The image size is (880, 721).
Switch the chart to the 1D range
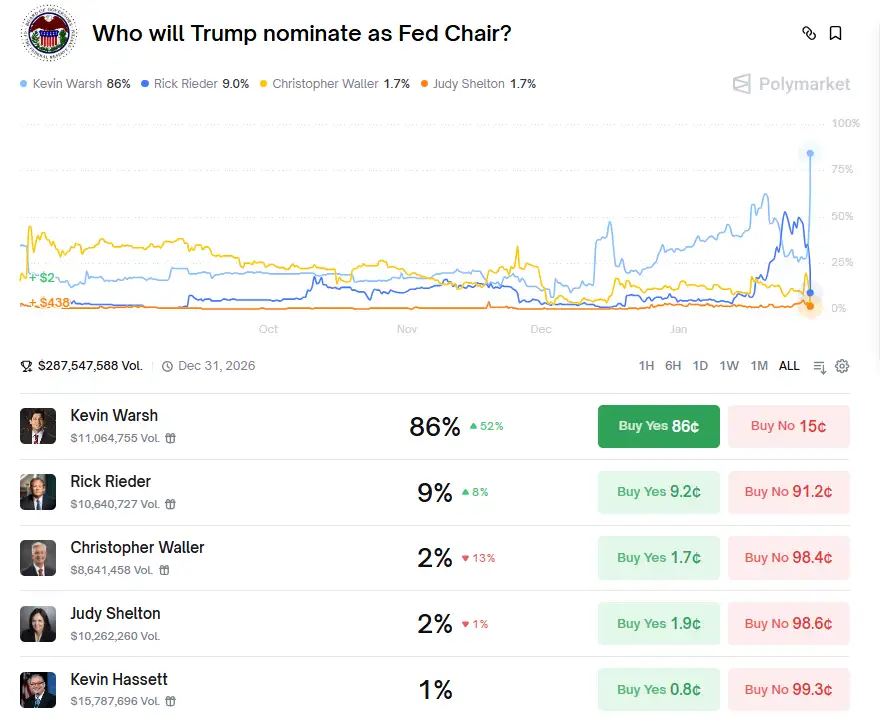tap(700, 366)
